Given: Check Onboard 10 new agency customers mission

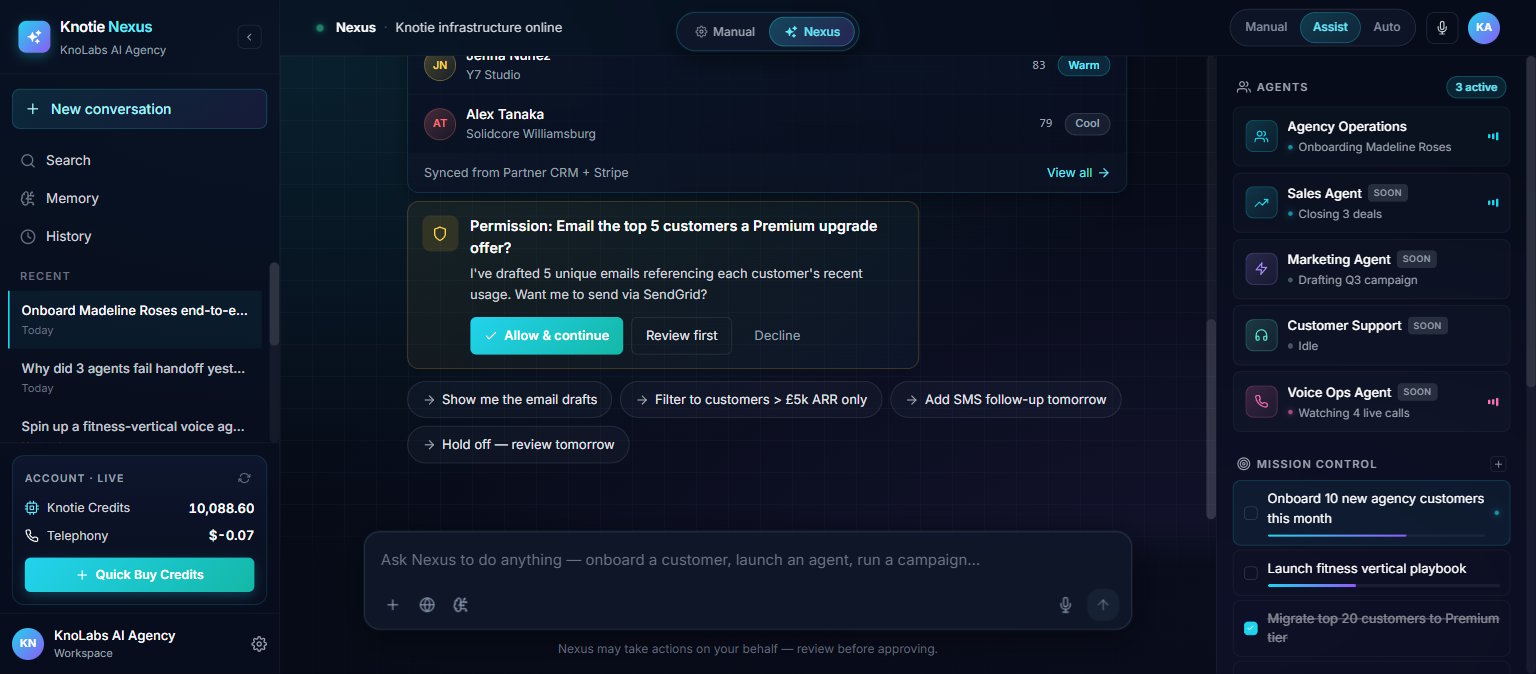Looking at the screenshot, I should point(1250,513).
